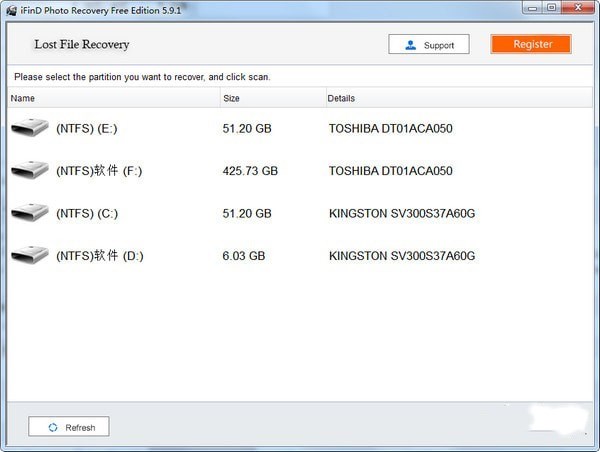Click the orange Register button
The height and width of the screenshot is (452, 600).
point(531,44)
